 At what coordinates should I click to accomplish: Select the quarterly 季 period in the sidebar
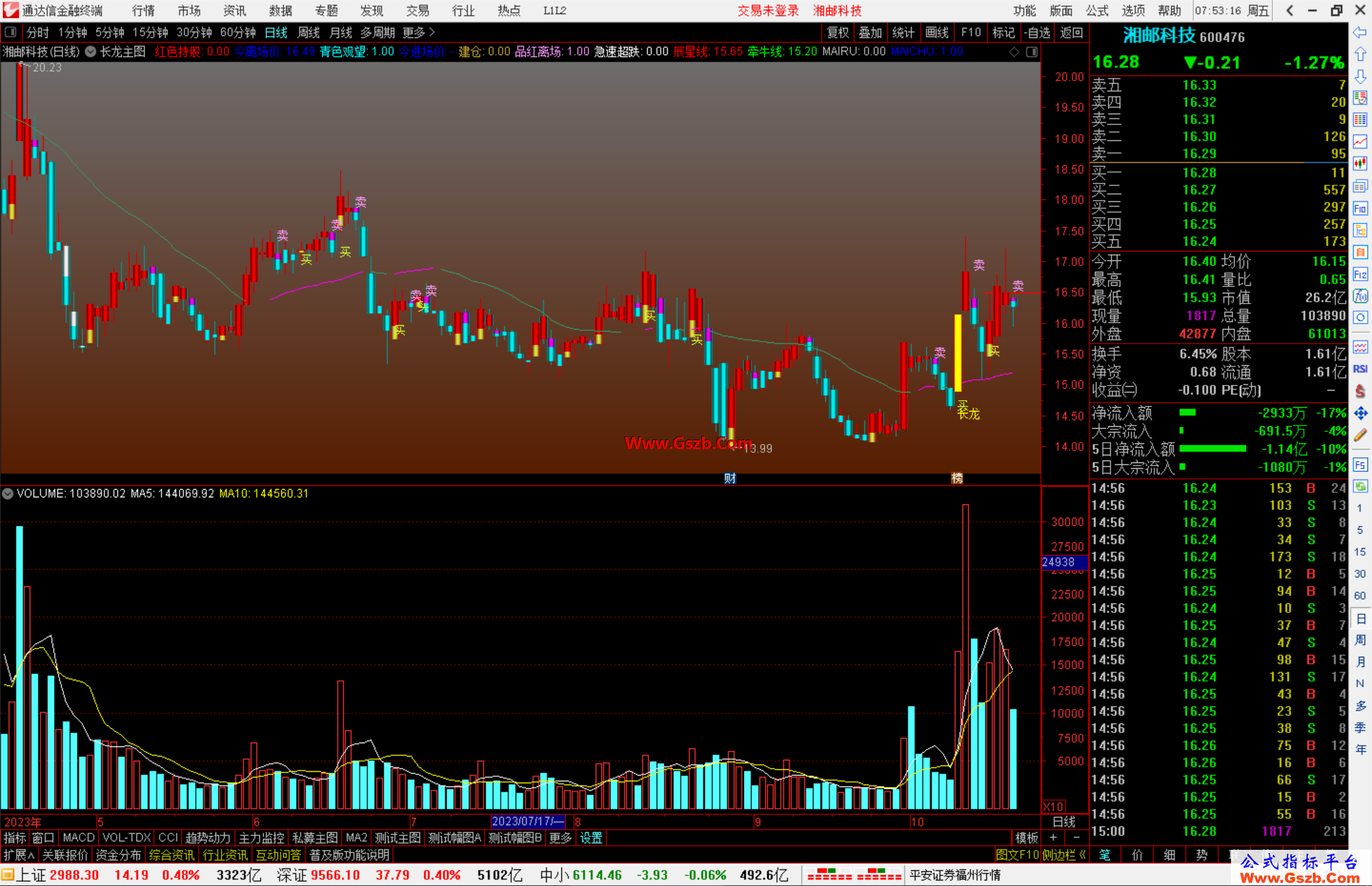coord(1360,727)
